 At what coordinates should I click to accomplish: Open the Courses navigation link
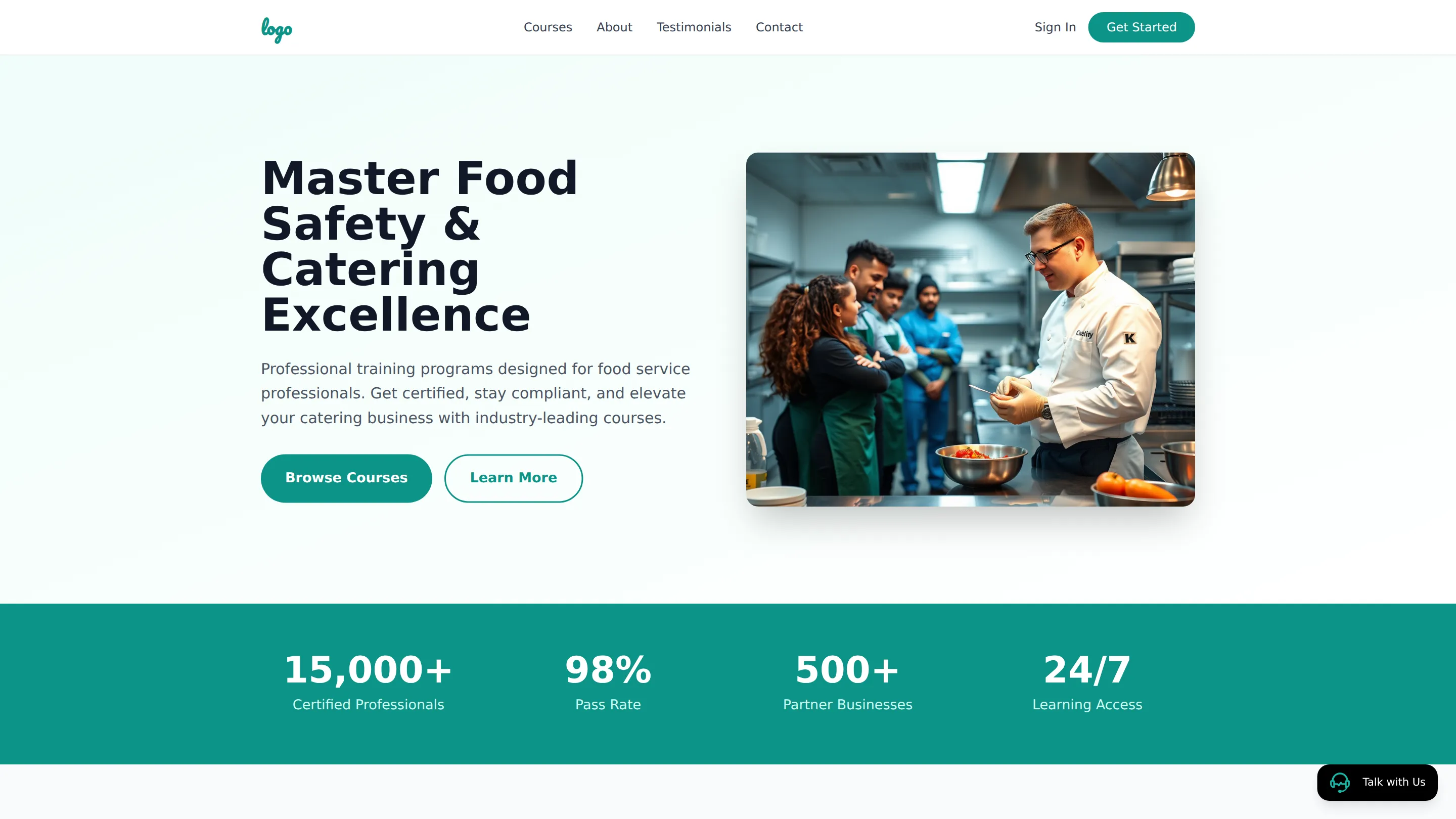pos(548,27)
